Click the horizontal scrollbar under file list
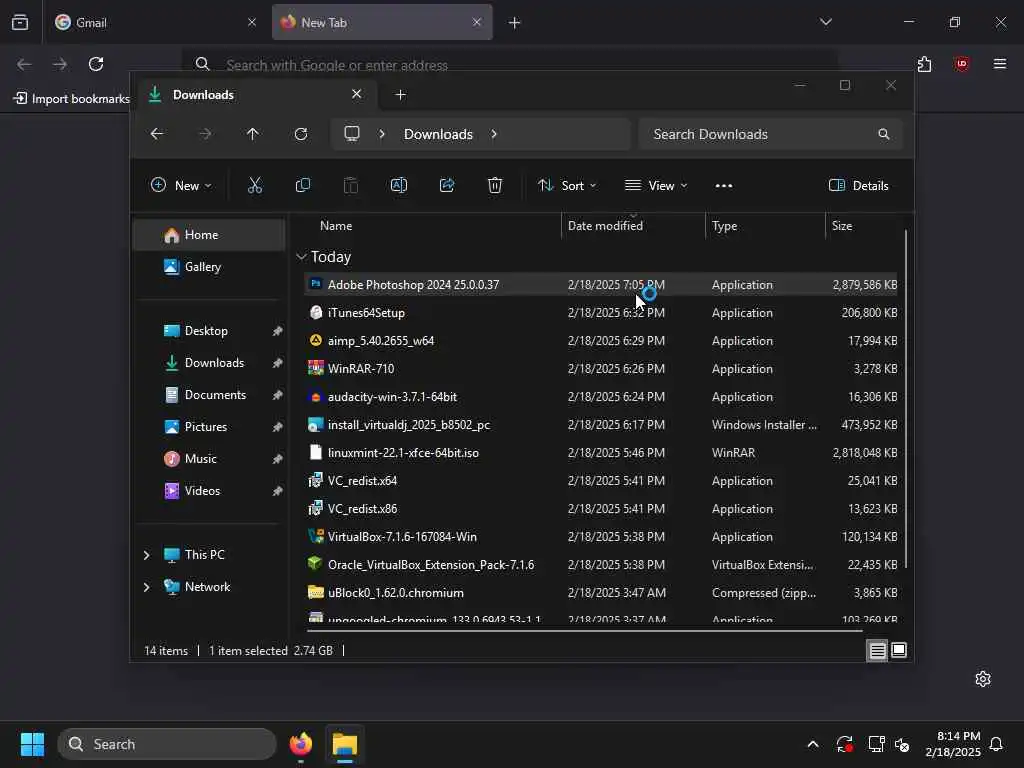 tap(584, 631)
